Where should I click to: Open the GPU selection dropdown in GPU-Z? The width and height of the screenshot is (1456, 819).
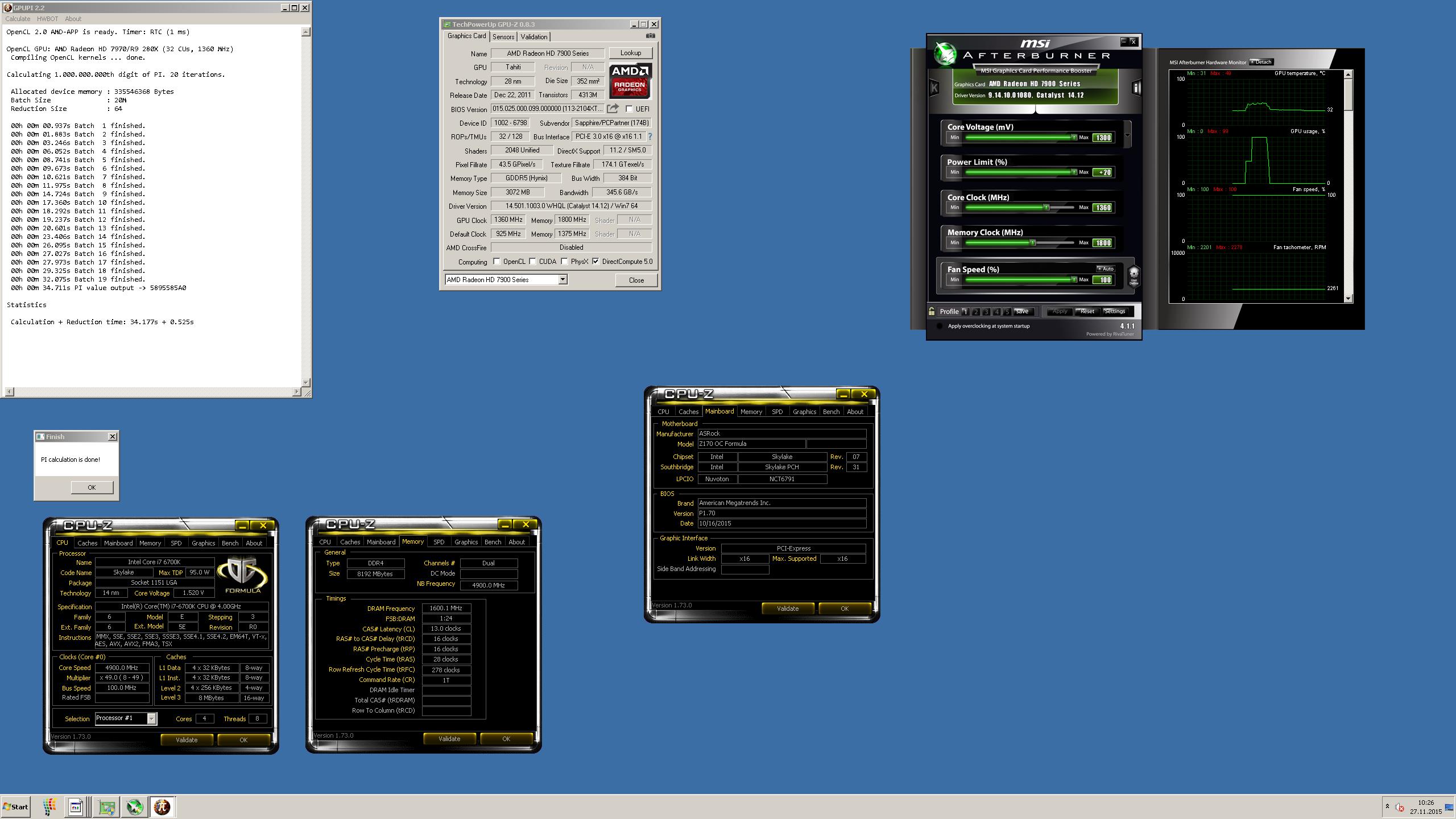(x=562, y=279)
